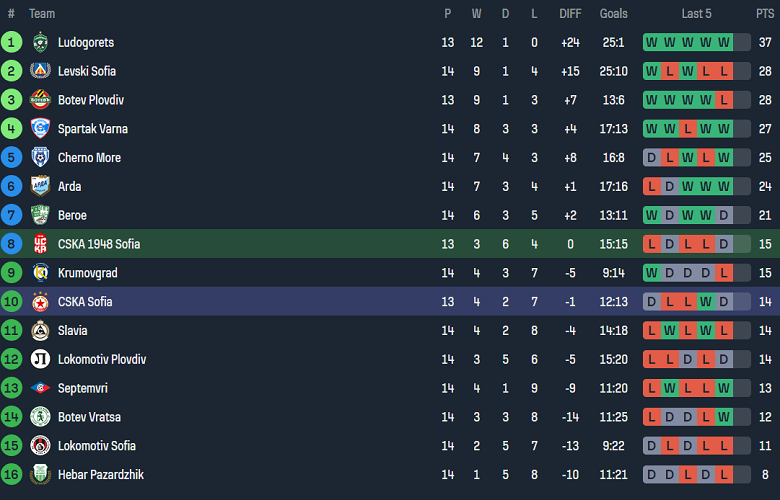
Task: Click the Hebar Pazardzhik crest icon
Action: [40, 474]
